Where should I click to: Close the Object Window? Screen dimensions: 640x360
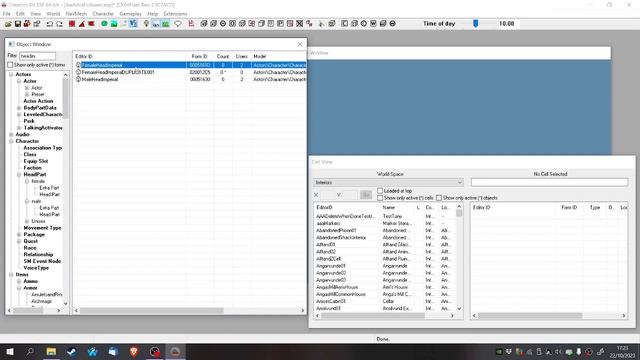tap(300, 44)
